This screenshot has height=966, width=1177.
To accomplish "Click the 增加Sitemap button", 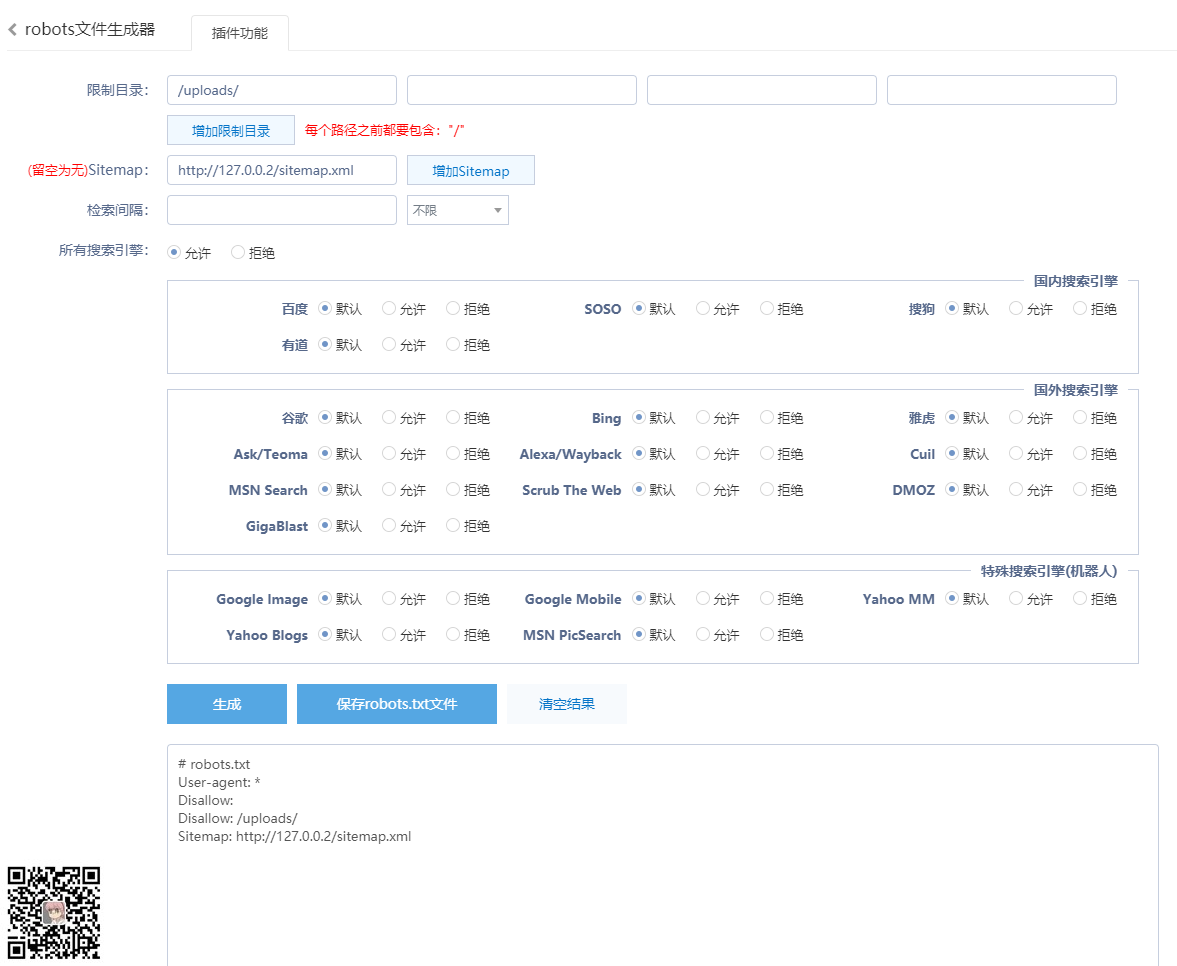I will tap(471, 170).
